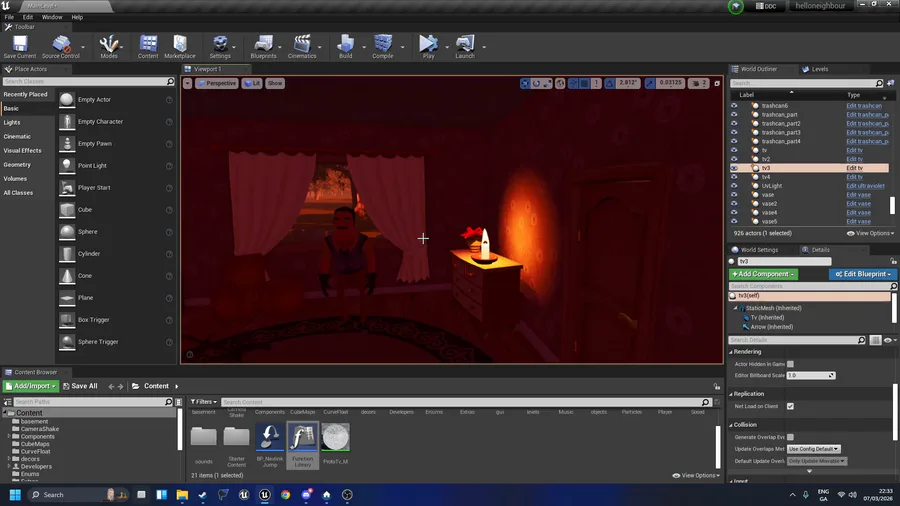
Task: Open the Content Browser Filters dropdown
Action: pyautogui.click(x=204, y=402)
